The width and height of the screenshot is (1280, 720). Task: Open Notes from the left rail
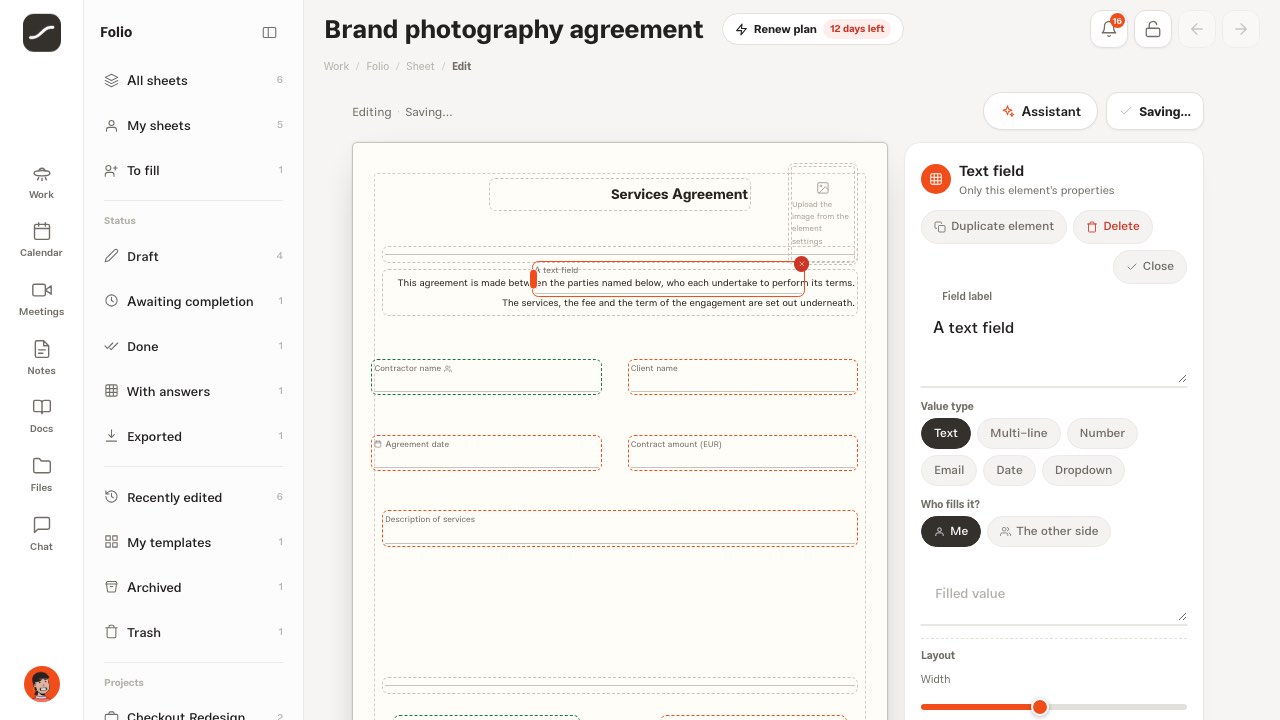point(41,358)
